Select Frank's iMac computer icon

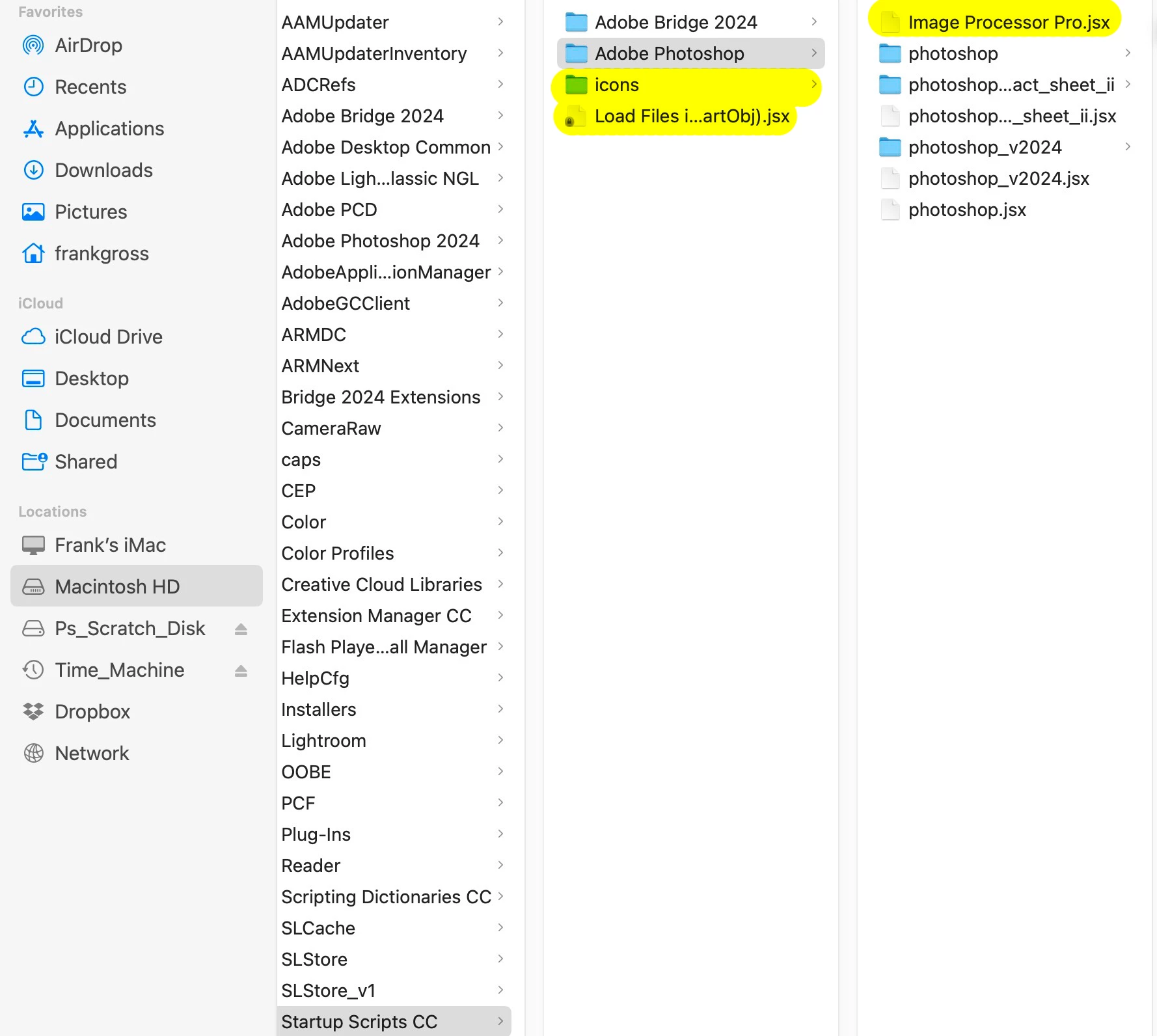click(33, 545)
